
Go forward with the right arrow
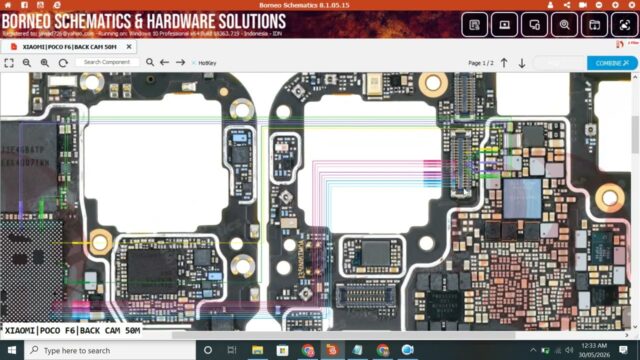point(180,62)
